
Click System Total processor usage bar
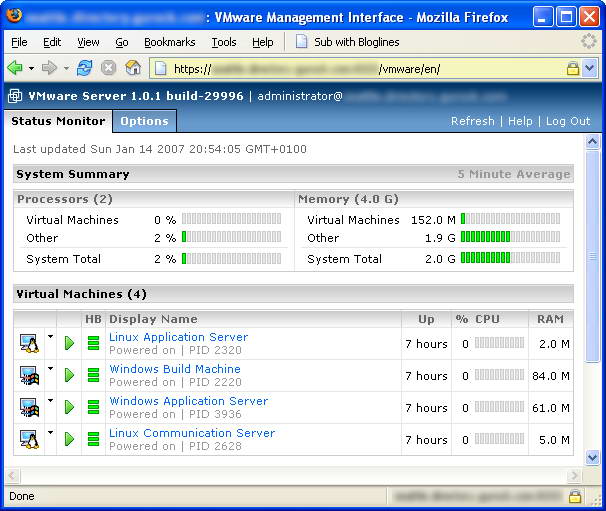(x=231, y=258)
